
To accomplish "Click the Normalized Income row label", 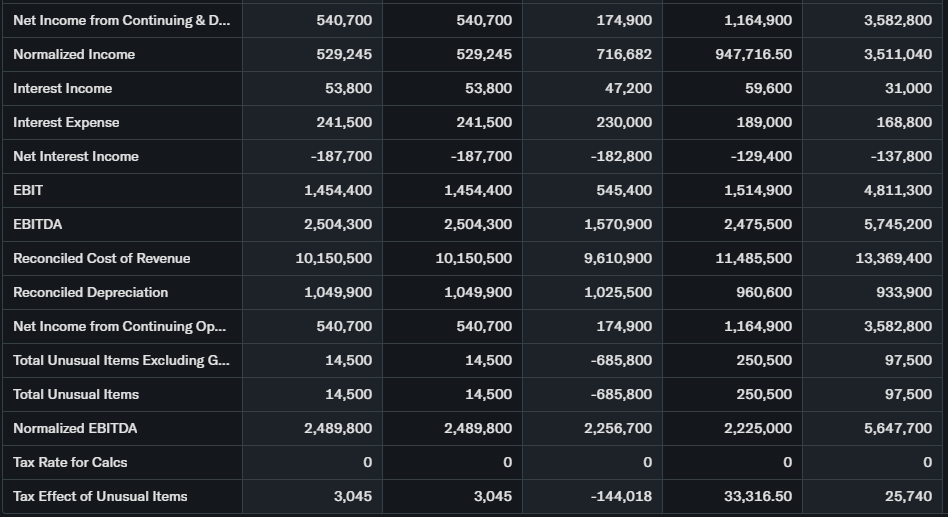I will point(74,54).
